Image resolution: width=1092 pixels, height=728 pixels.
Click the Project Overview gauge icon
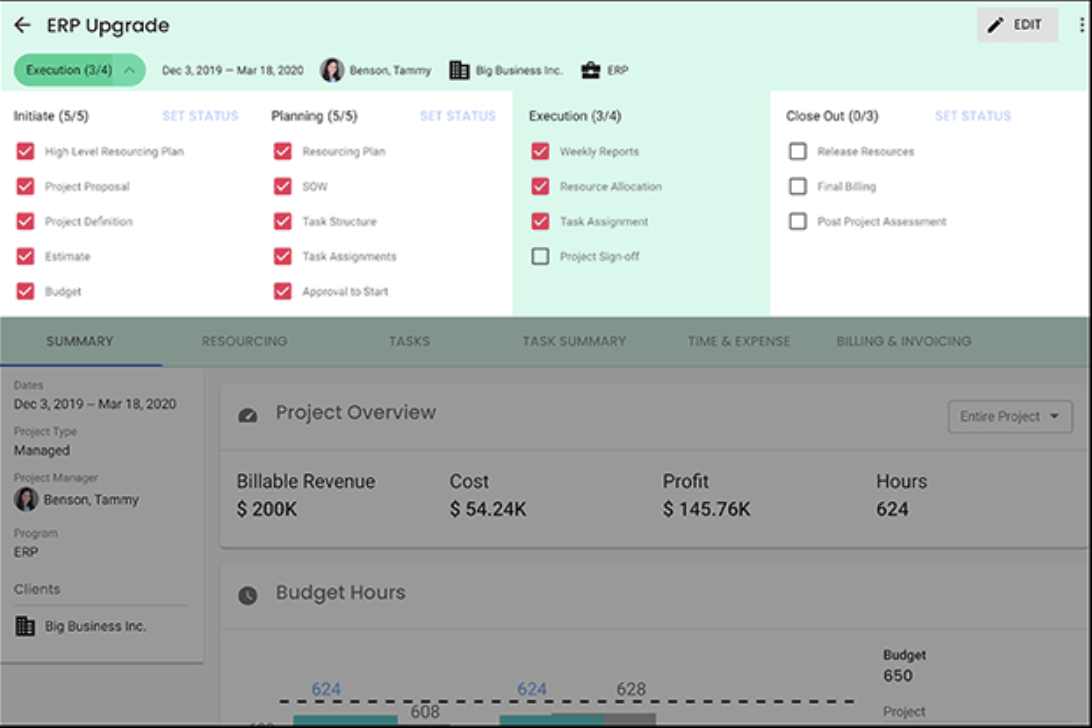[x=248, y=414]
